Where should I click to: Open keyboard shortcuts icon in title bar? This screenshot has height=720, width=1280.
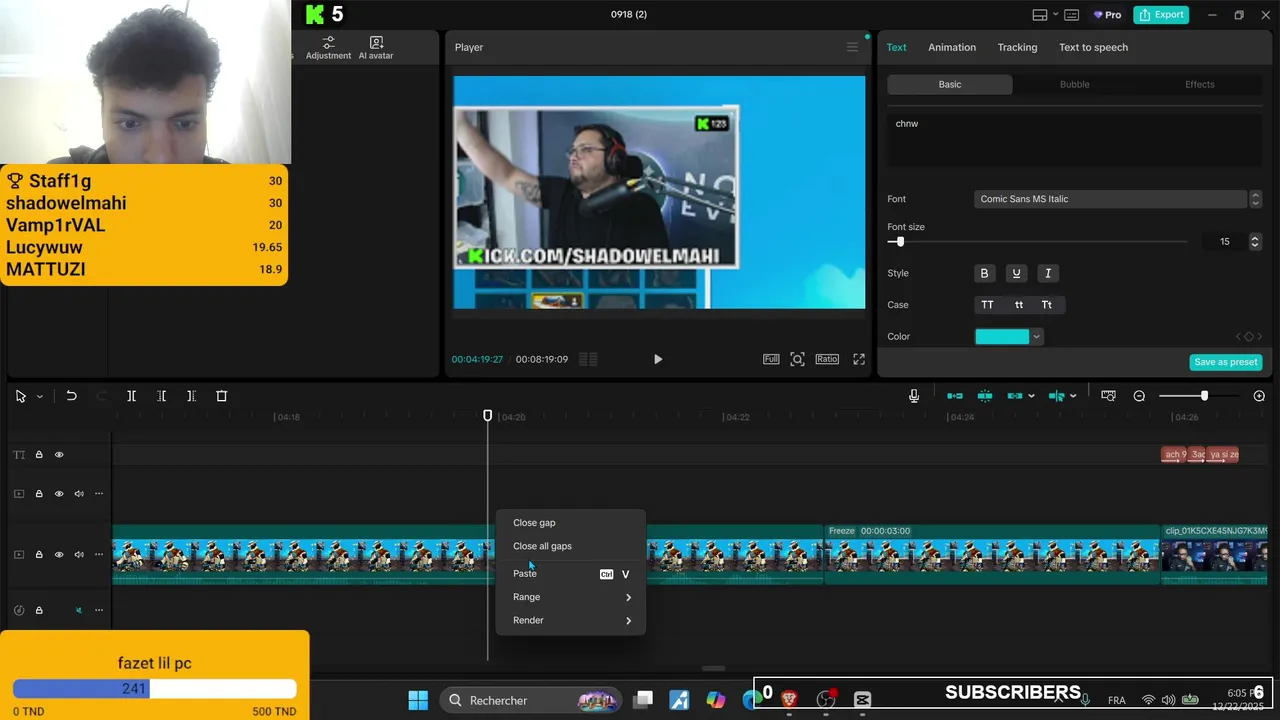(x=1072, y=15)
